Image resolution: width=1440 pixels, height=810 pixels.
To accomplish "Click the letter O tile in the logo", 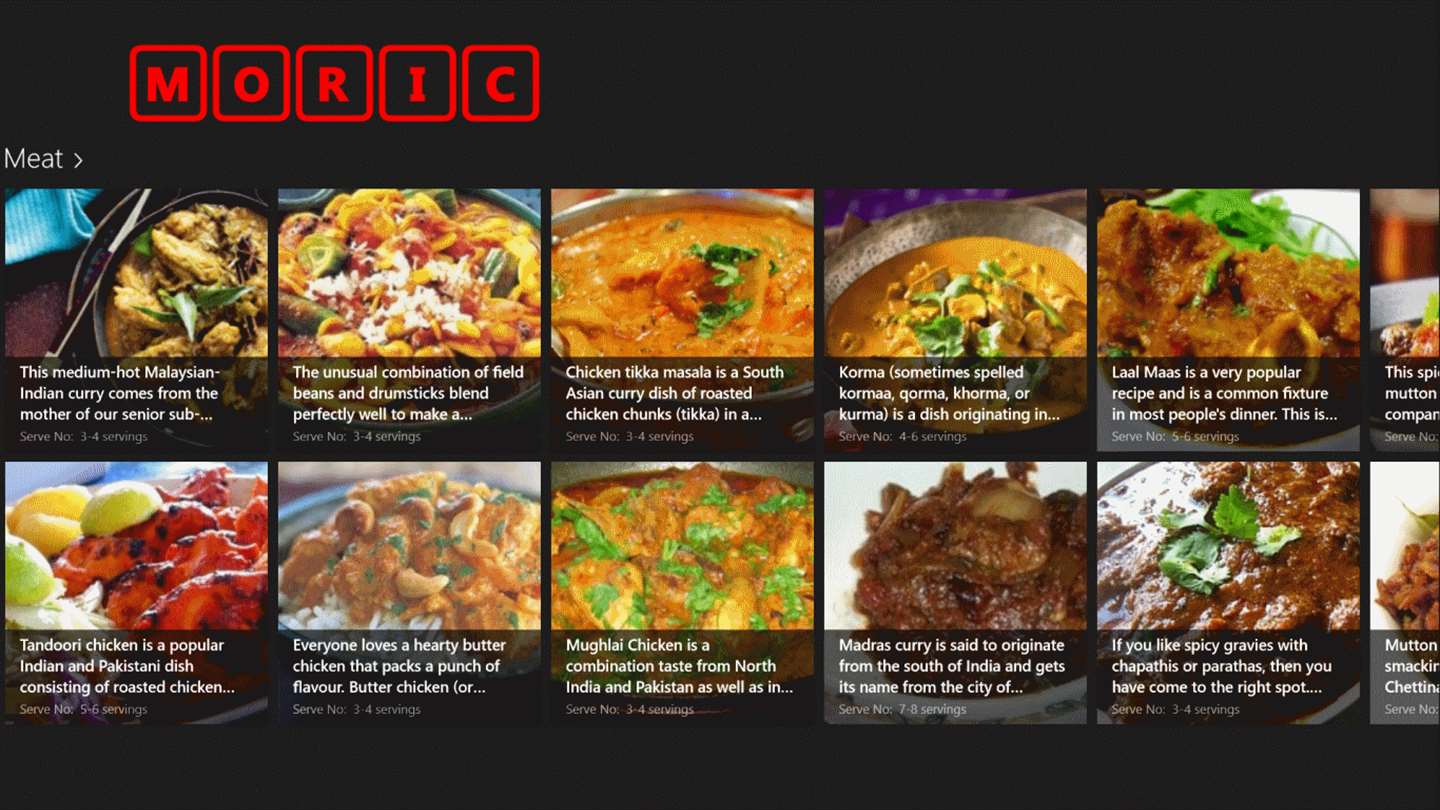I will tap(251, 83).
